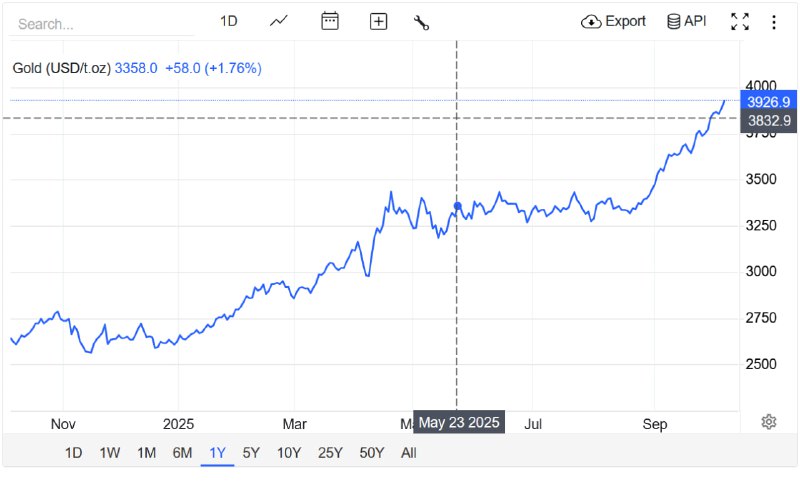Viewport: 800px width, 498px height.
Task: Select the 6M time range
Action: (182, 452)
